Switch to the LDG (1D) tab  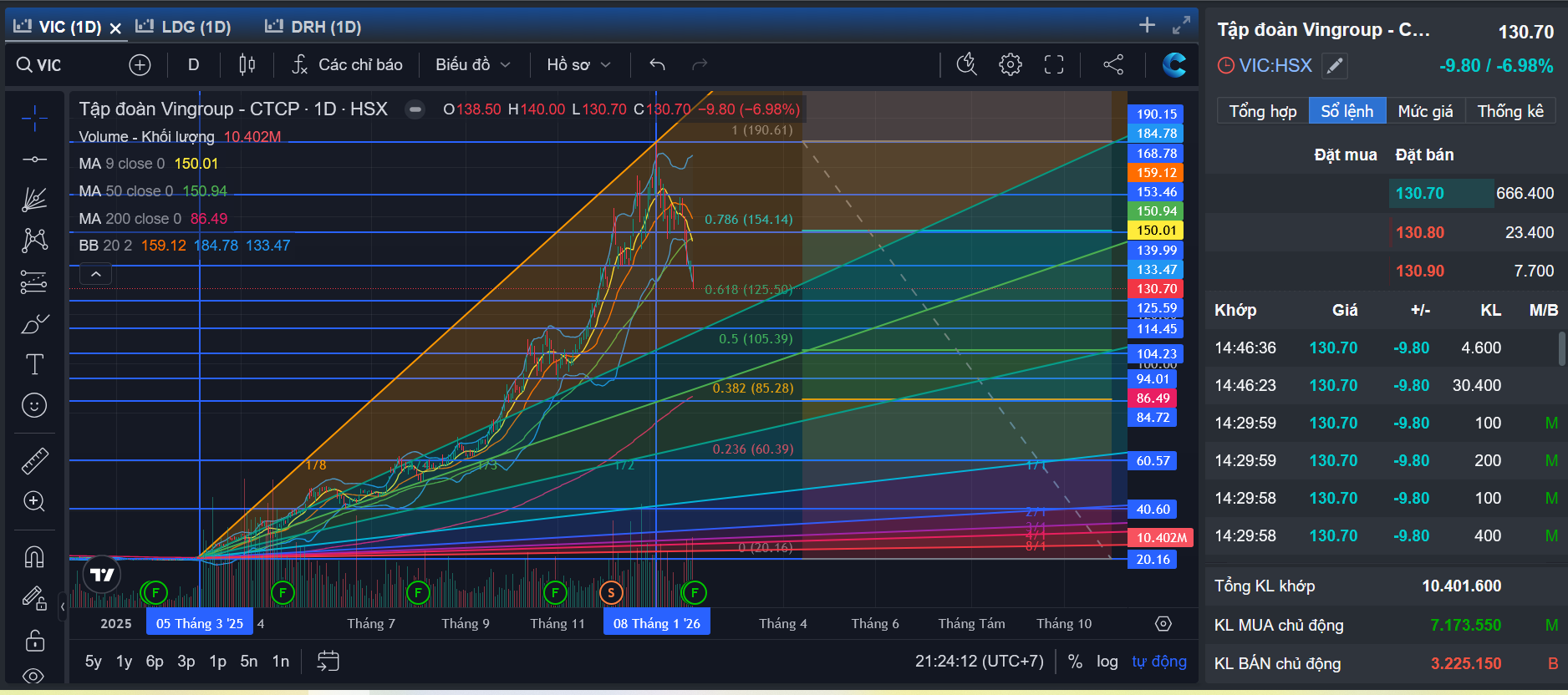184,27
